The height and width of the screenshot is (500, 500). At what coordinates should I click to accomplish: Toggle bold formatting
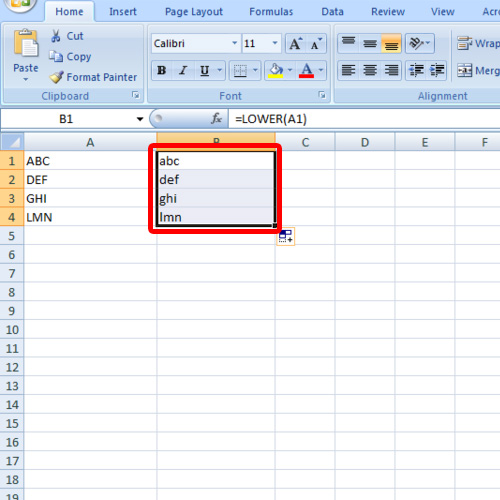pos(162,70)
